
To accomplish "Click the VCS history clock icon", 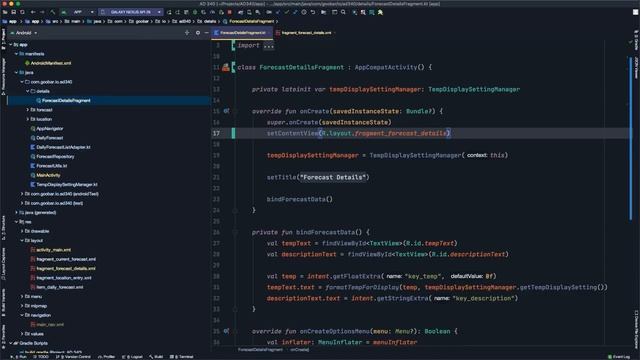I will [x=304, y=12].
